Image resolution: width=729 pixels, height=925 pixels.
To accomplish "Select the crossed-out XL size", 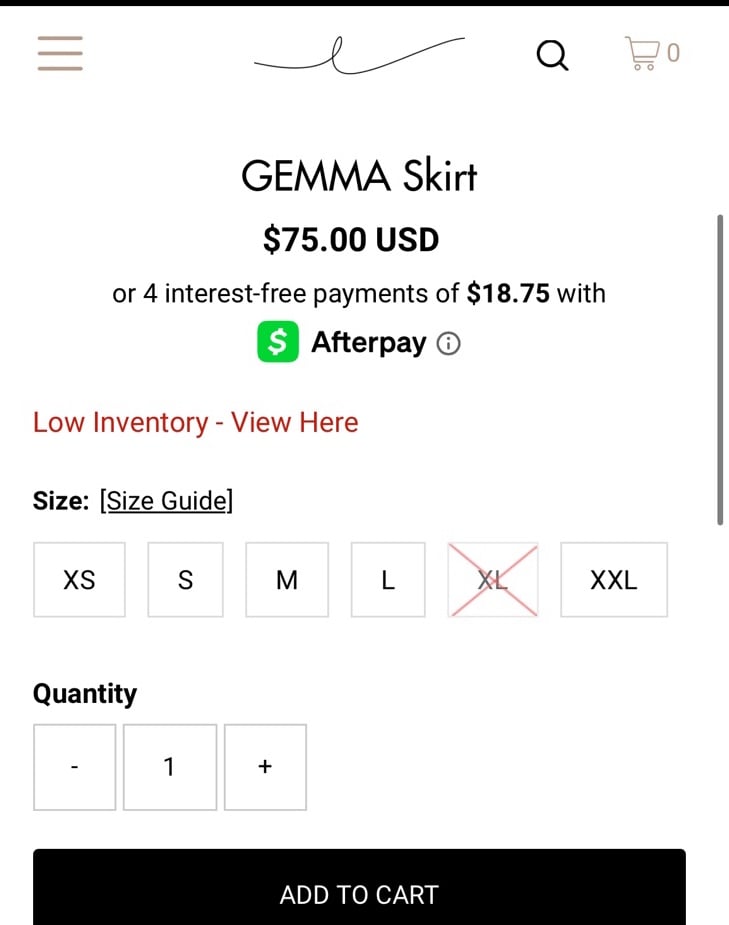I will [x=493, y=580].
